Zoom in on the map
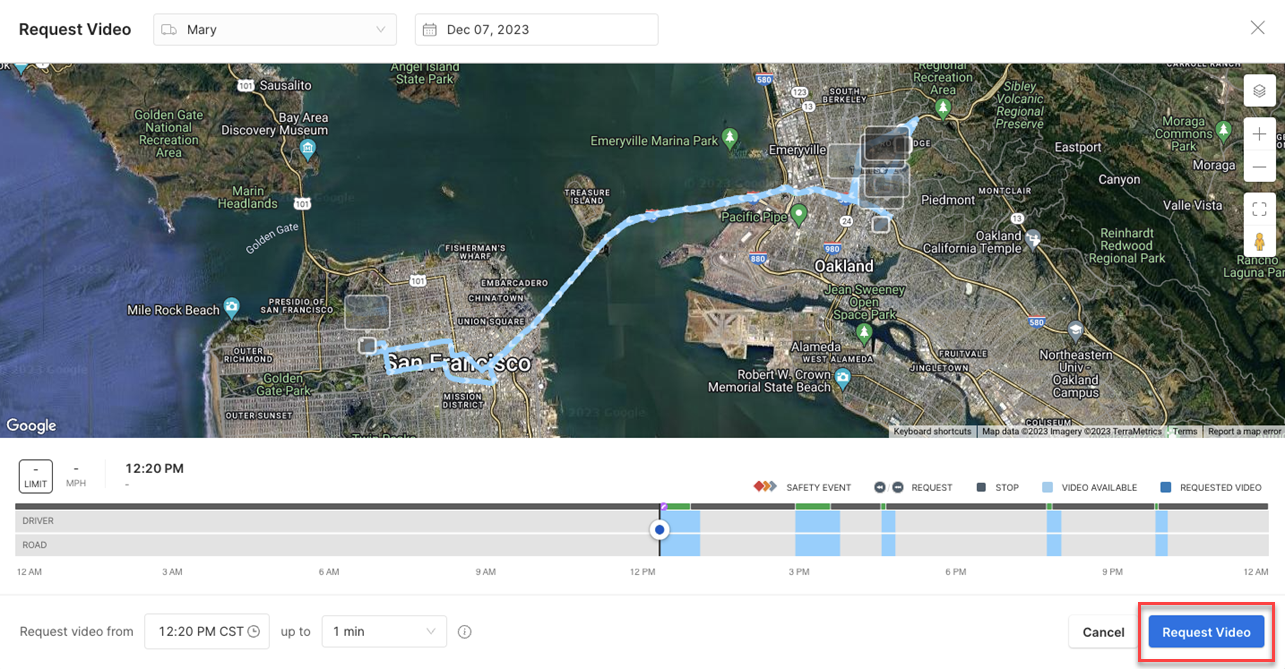Viewport: 1285px width, 669px height. click(x=1259, y=133)
